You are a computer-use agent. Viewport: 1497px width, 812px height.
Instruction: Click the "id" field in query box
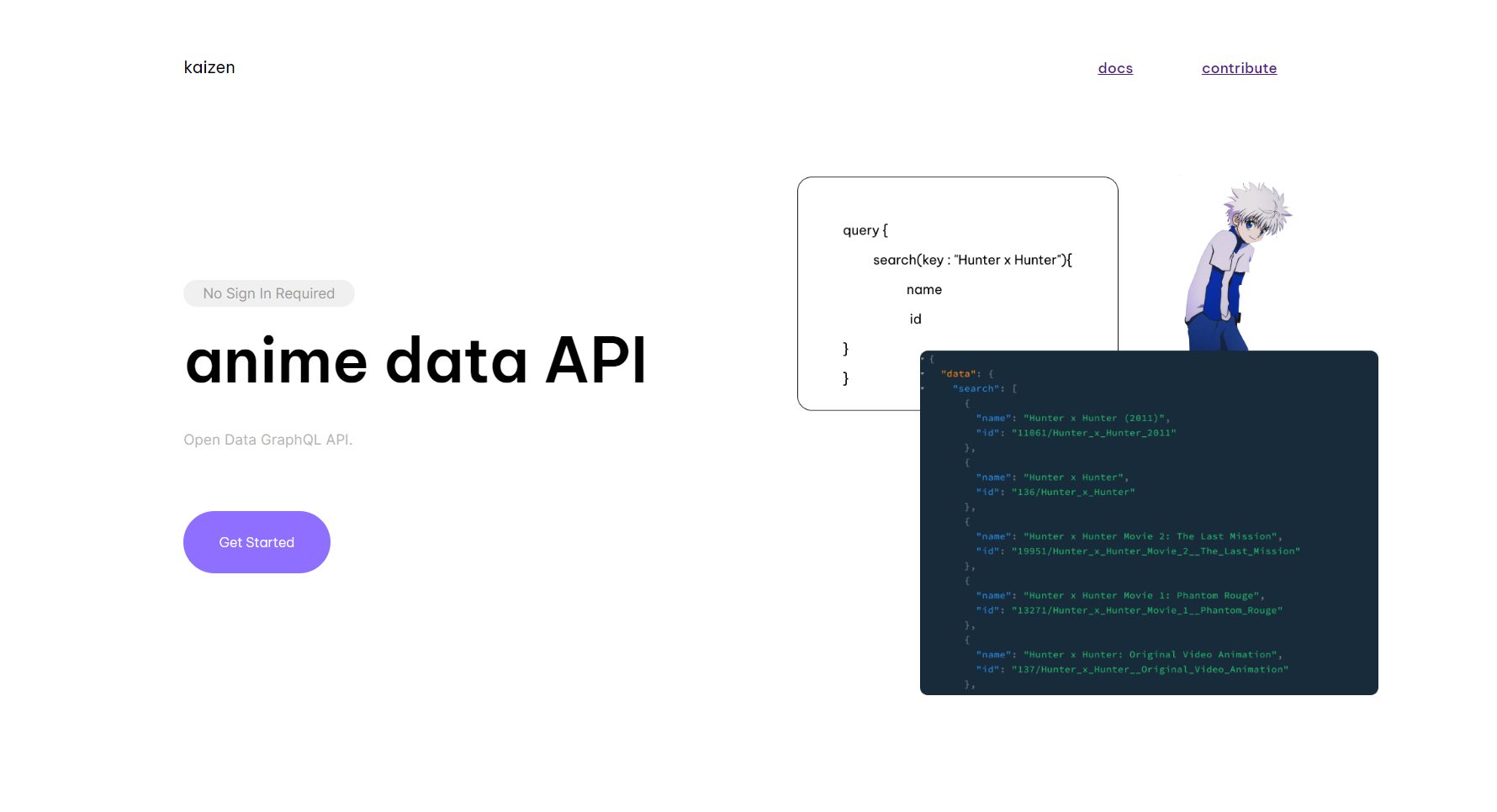click(915, 319)
